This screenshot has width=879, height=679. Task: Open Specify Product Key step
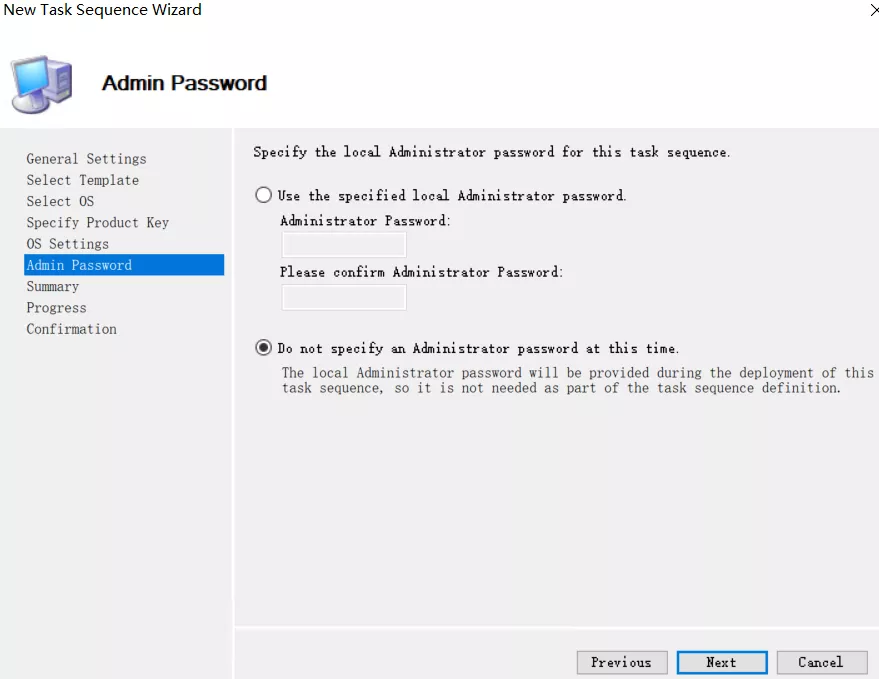[97, 223]
